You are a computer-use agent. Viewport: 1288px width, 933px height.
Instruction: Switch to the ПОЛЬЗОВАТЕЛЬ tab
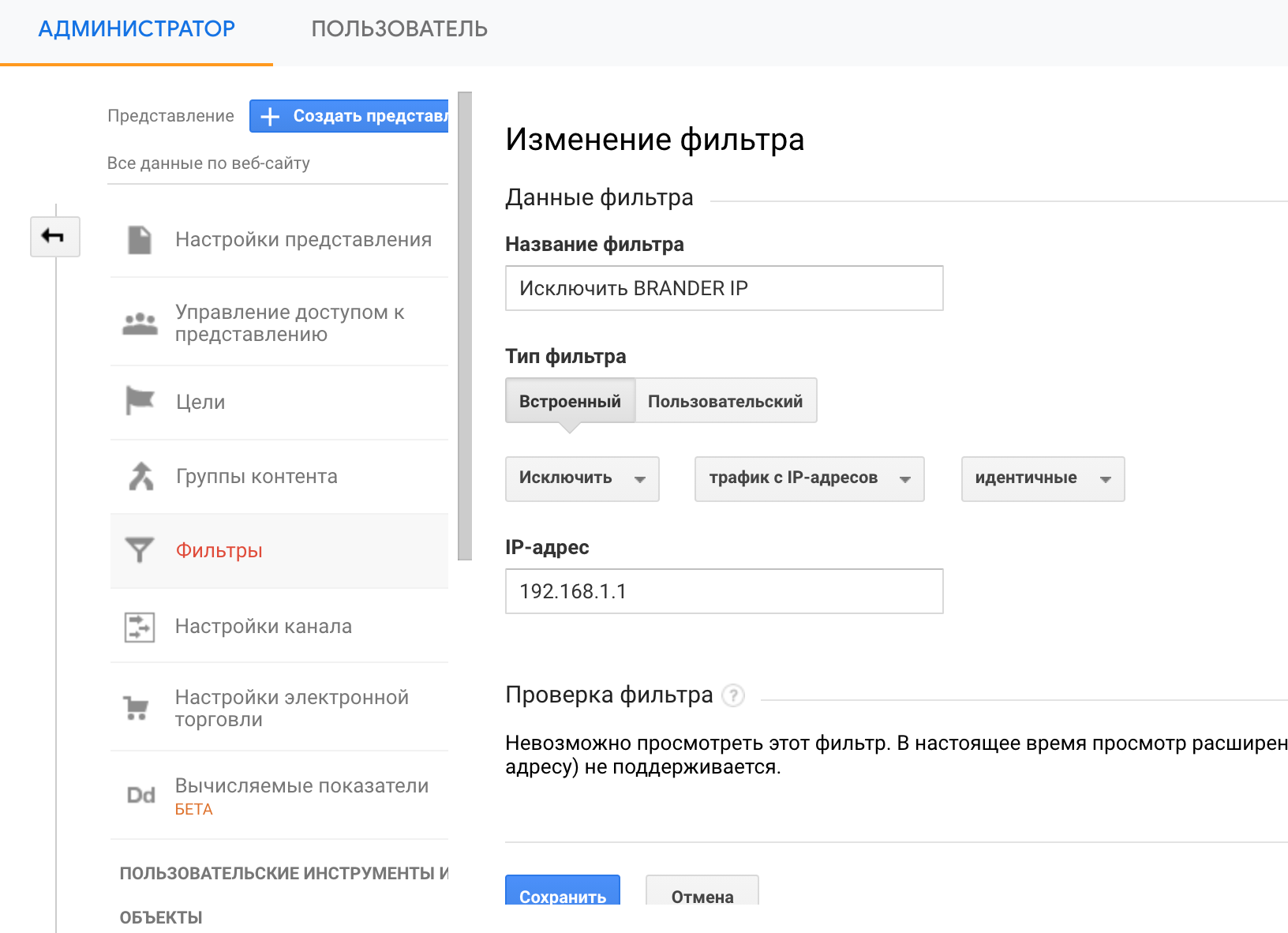click(399, 29)
